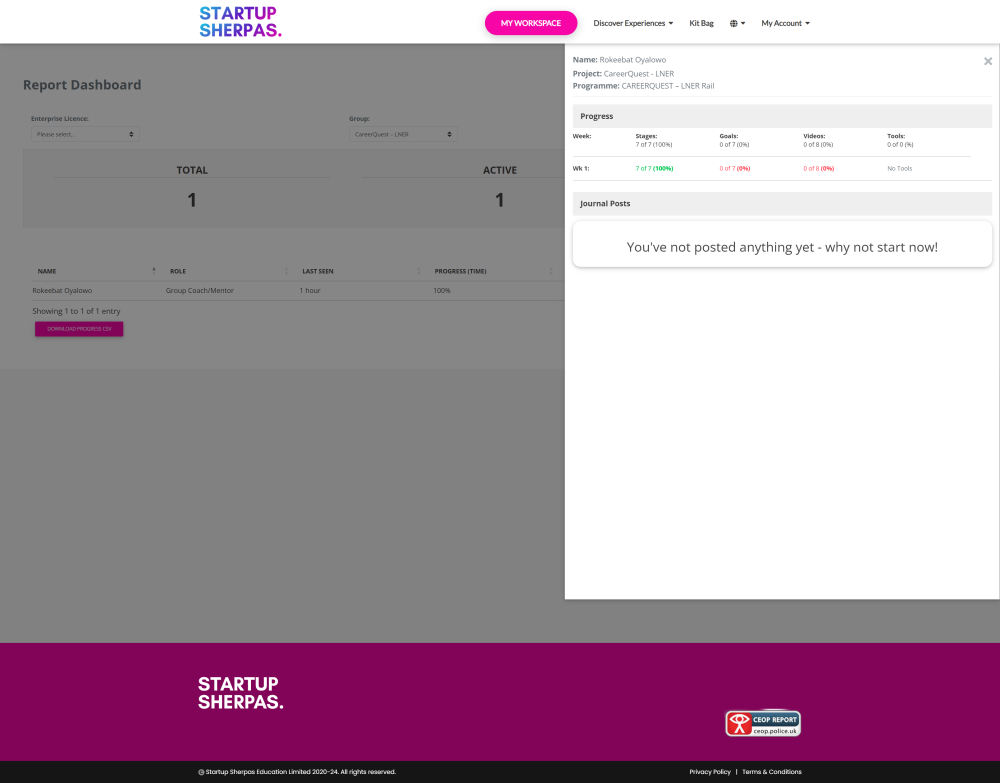
Task: Click 'Showing 1 to 1 of 1 entry' text
Action: [76, 311]
